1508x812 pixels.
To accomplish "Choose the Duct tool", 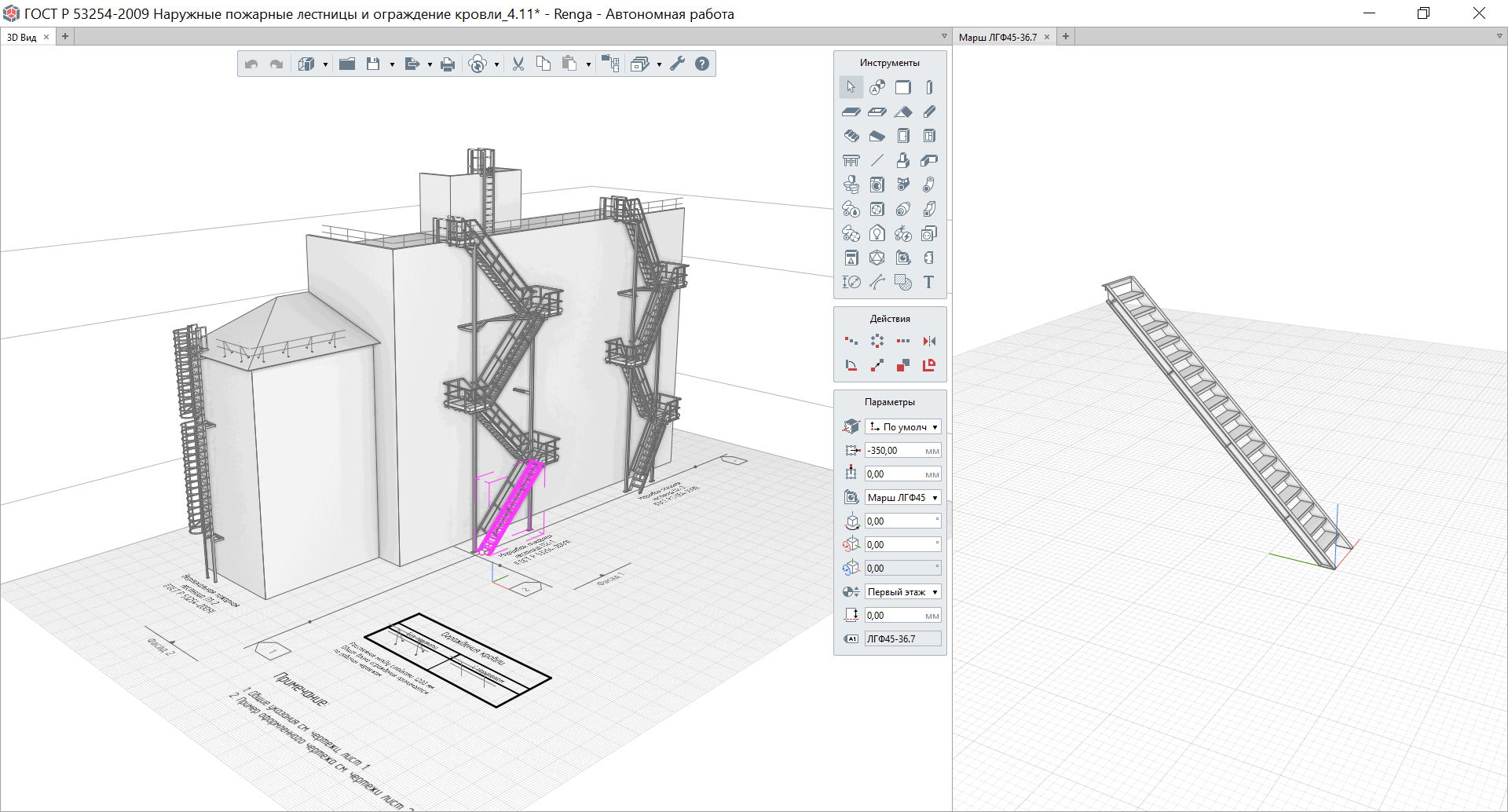I will click(x=929, y=209).
